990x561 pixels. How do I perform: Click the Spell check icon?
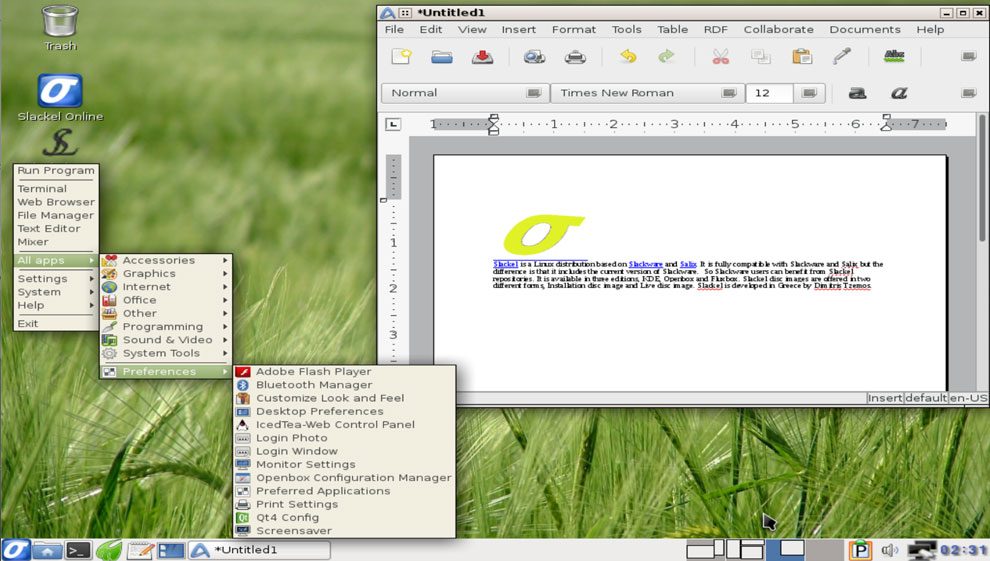[x=895, y=57]
